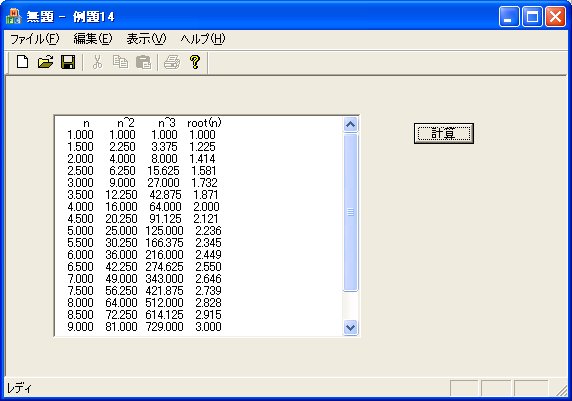Open the 編集(E) menu
Viewport: 572px width, 401px height.
click(x=93, y=39)
